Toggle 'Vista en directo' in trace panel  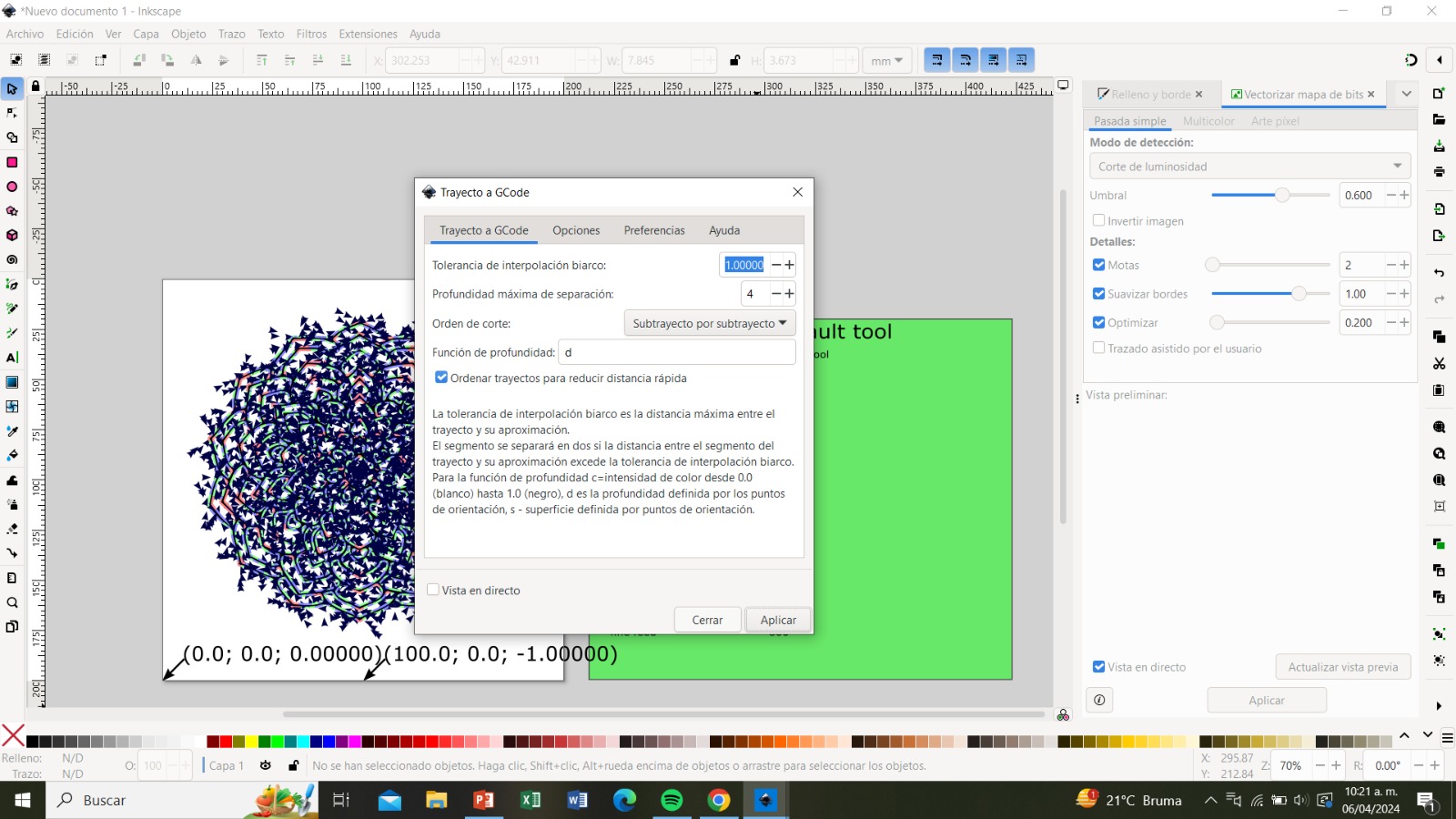pos(1098,666)
